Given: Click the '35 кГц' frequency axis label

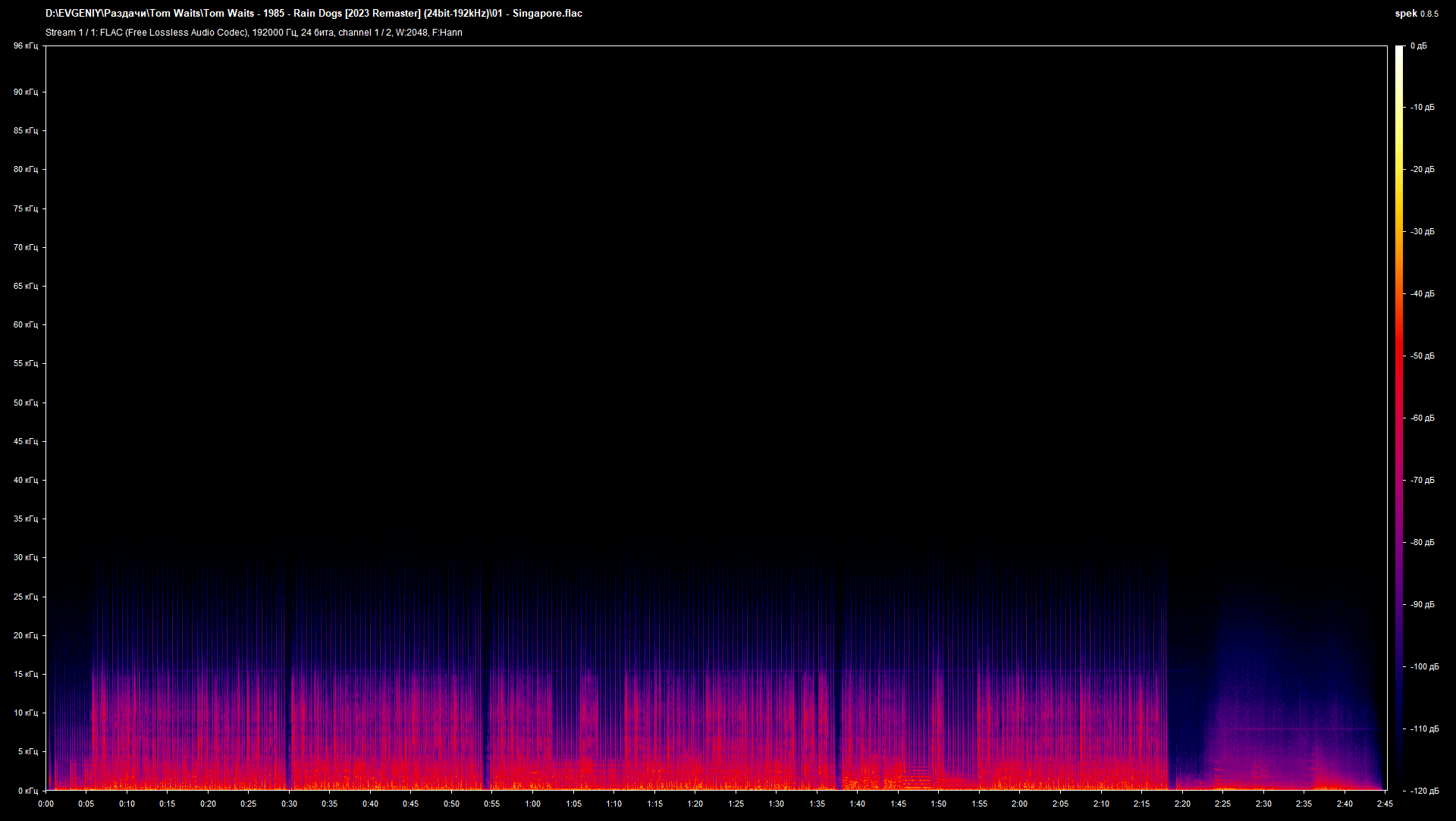Looking at the screenshot, I should tap(25, 519).
